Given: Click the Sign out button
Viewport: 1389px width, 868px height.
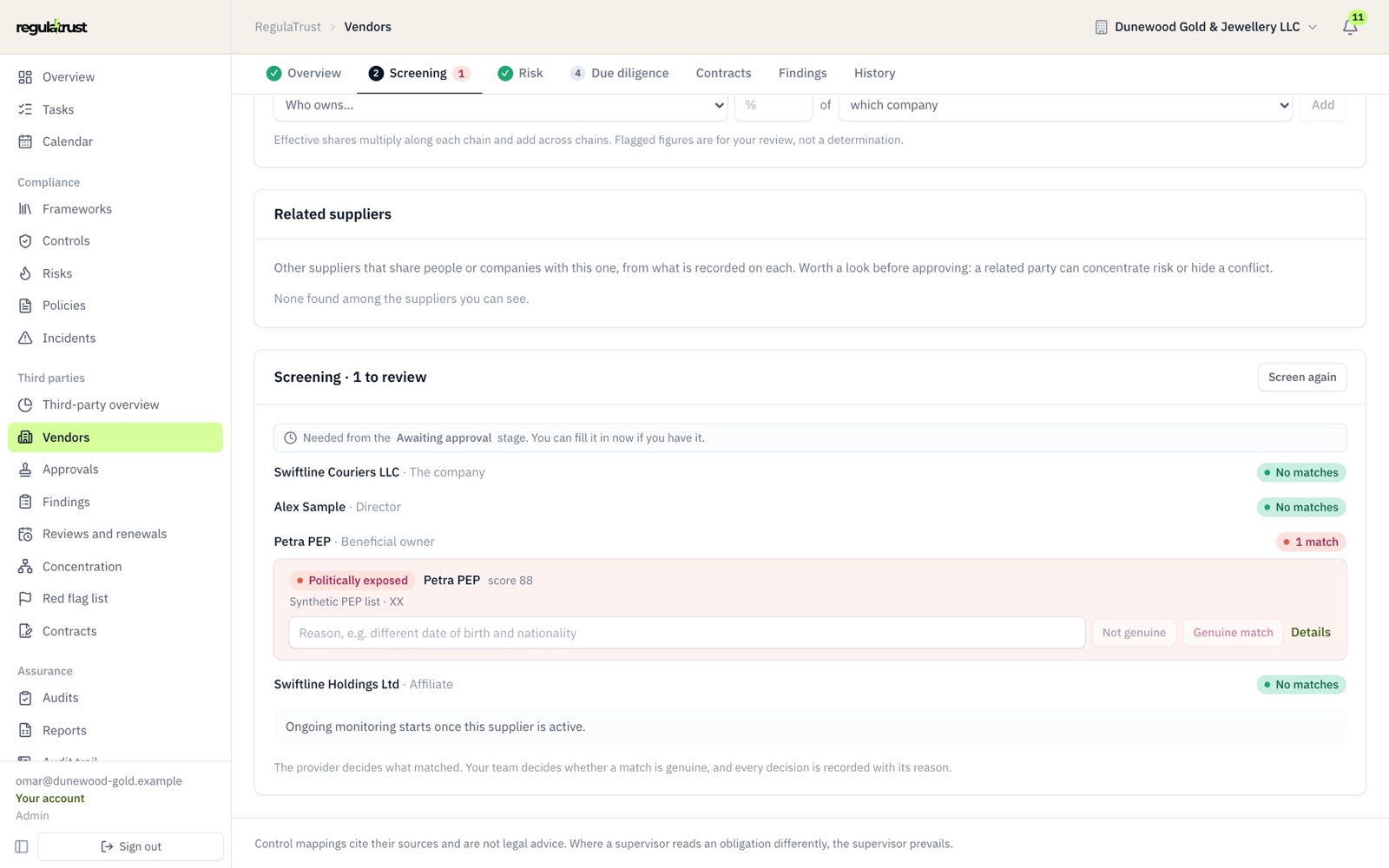Looking at the screenshot, I should pyautogui.click(x=131, y=846).
